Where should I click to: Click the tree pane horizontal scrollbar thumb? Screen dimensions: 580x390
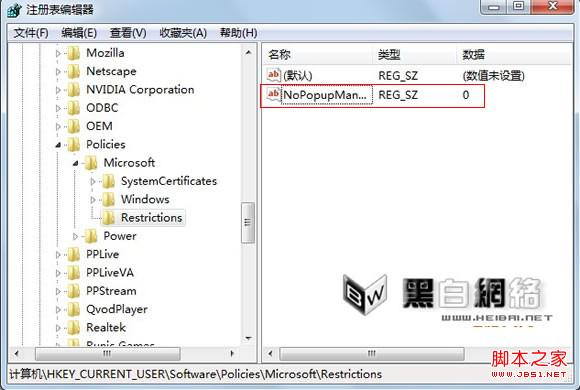pos(108,354)
